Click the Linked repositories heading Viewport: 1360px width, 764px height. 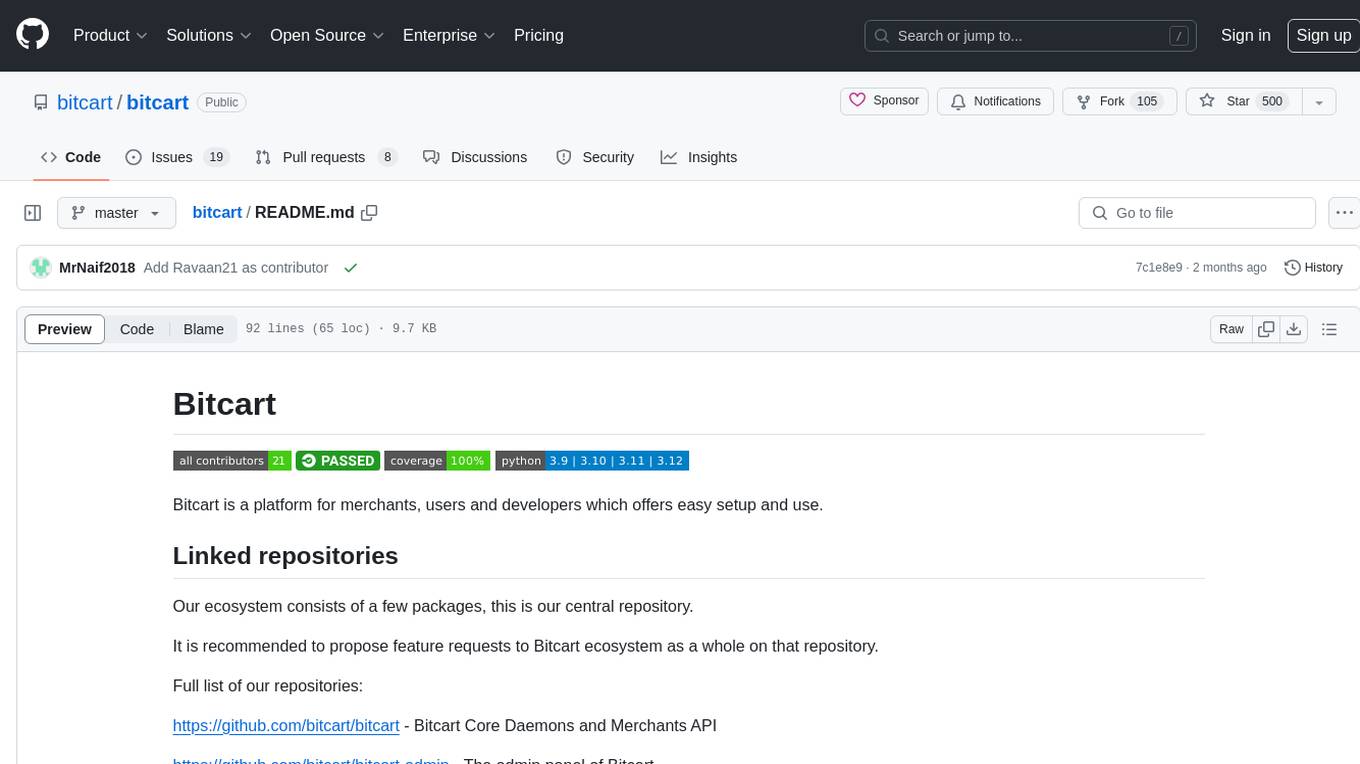pyautogui.click(x=285, y=556)
